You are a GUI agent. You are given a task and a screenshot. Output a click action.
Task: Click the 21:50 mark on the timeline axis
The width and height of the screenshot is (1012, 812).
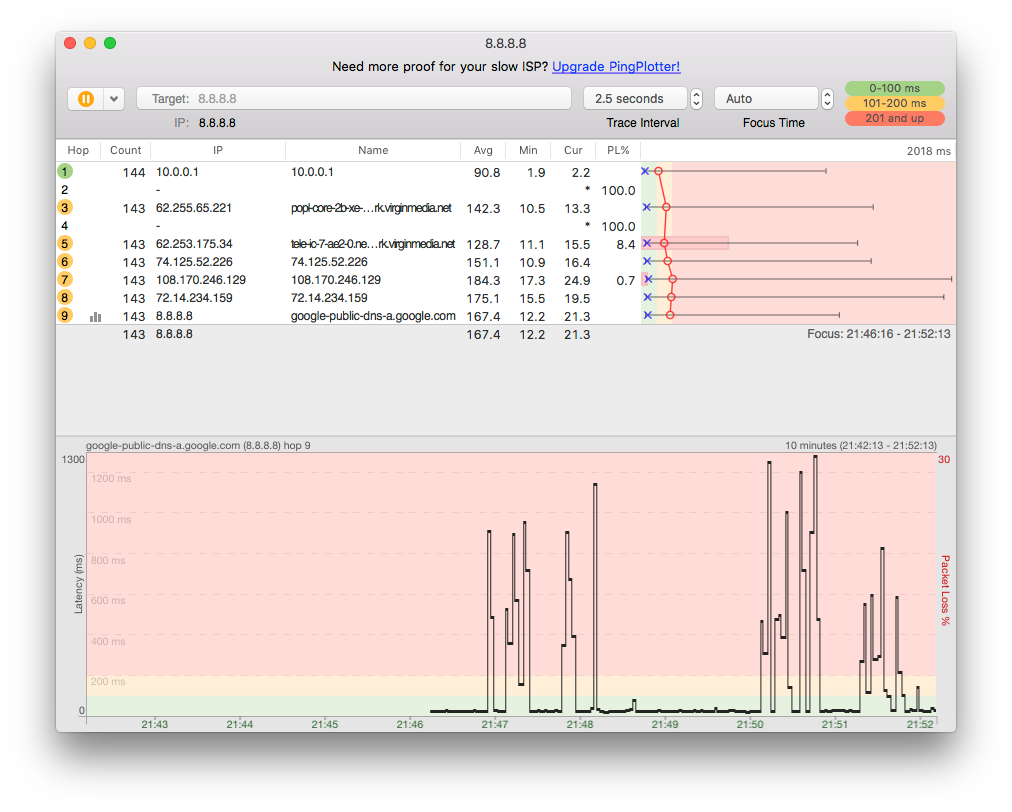pyautogui.click(x=750, y=725)
